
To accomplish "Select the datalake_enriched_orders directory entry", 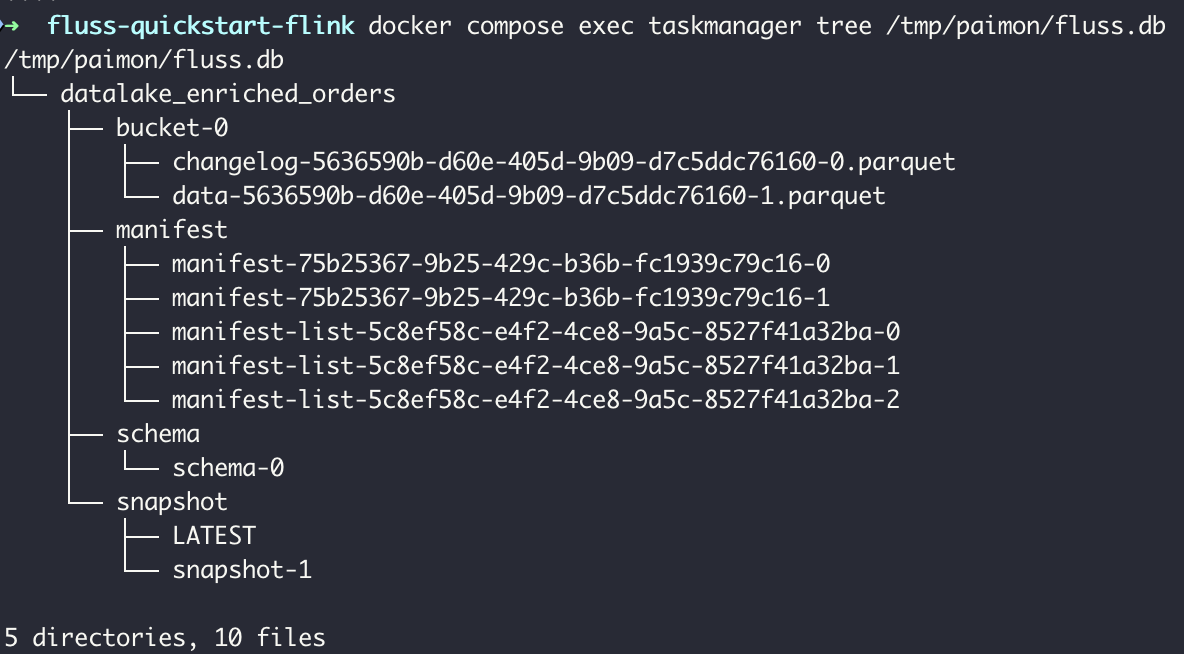I will 227,94.
